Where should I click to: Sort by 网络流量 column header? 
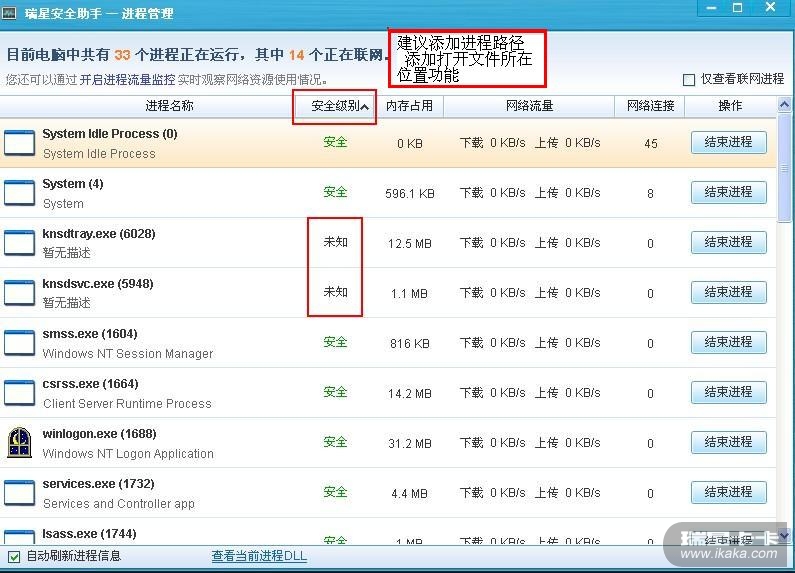click(529, 106)
